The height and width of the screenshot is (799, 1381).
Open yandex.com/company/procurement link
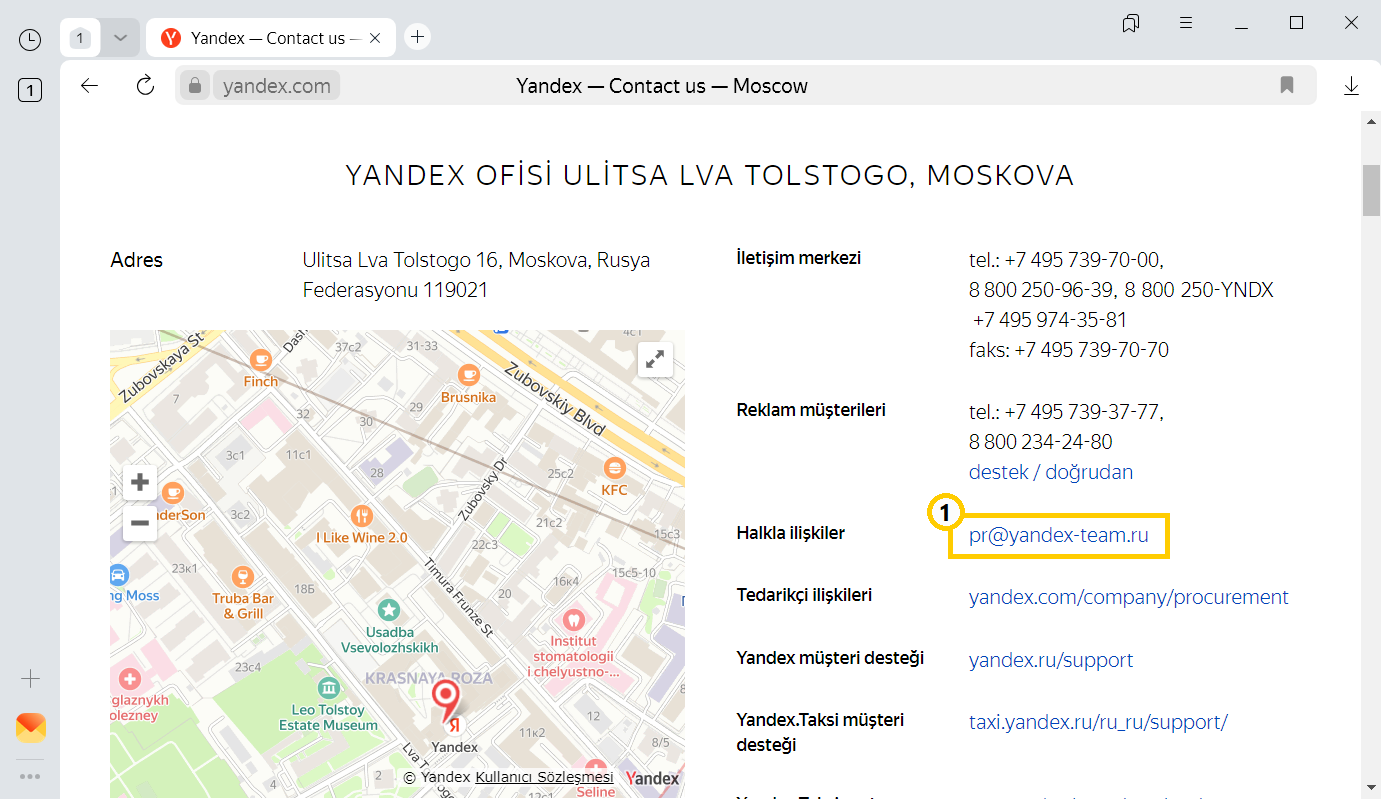[x=1128, y=597]
